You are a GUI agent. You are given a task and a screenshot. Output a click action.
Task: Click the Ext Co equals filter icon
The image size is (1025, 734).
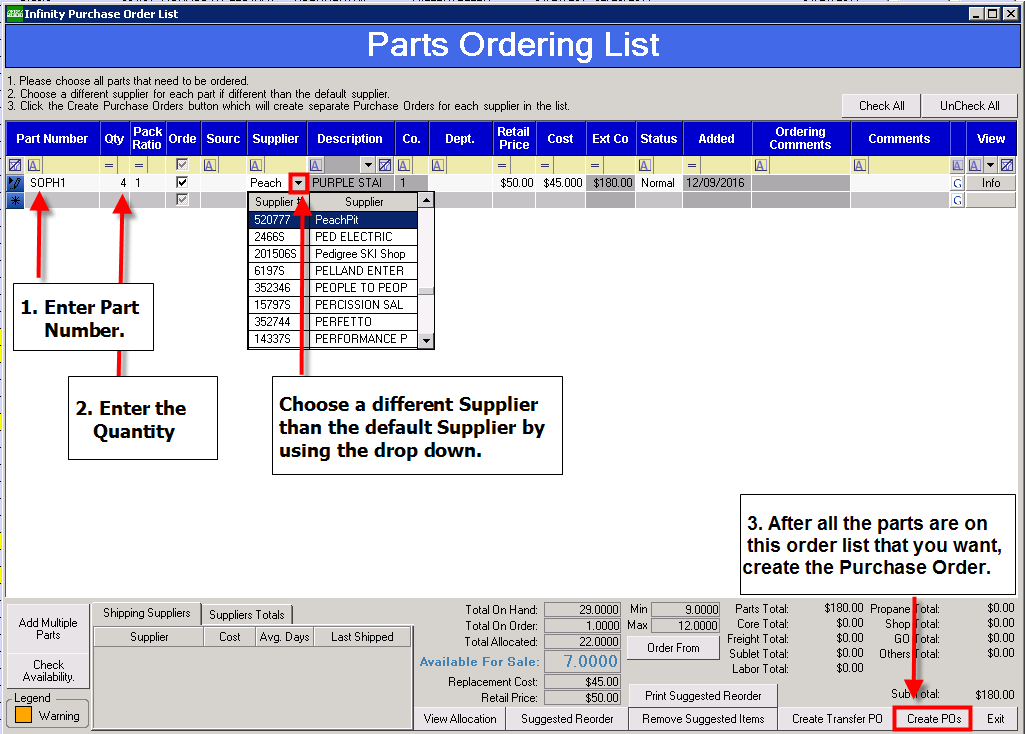595,165
